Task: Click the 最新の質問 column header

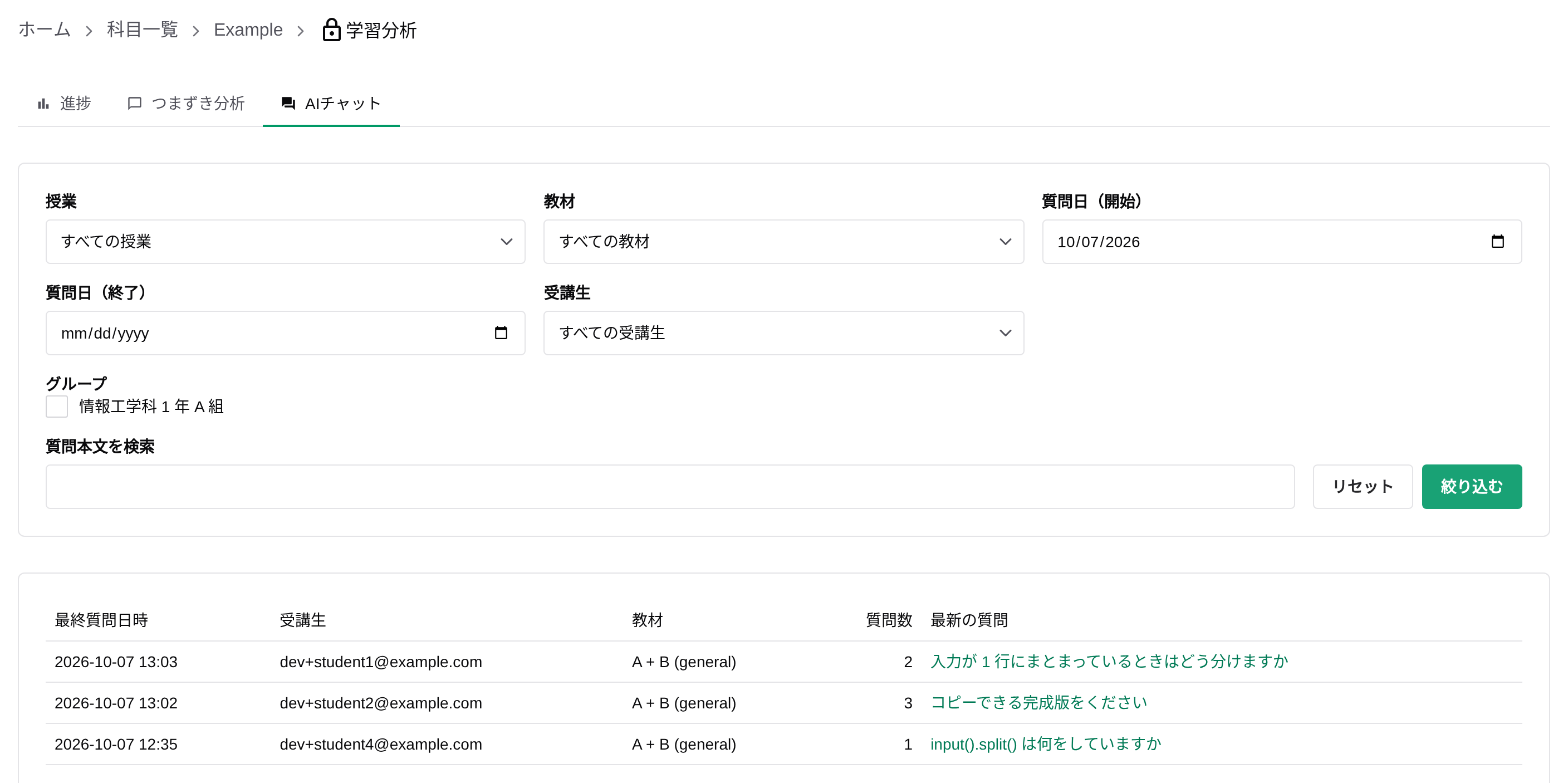Action: [x=969, y=620]
